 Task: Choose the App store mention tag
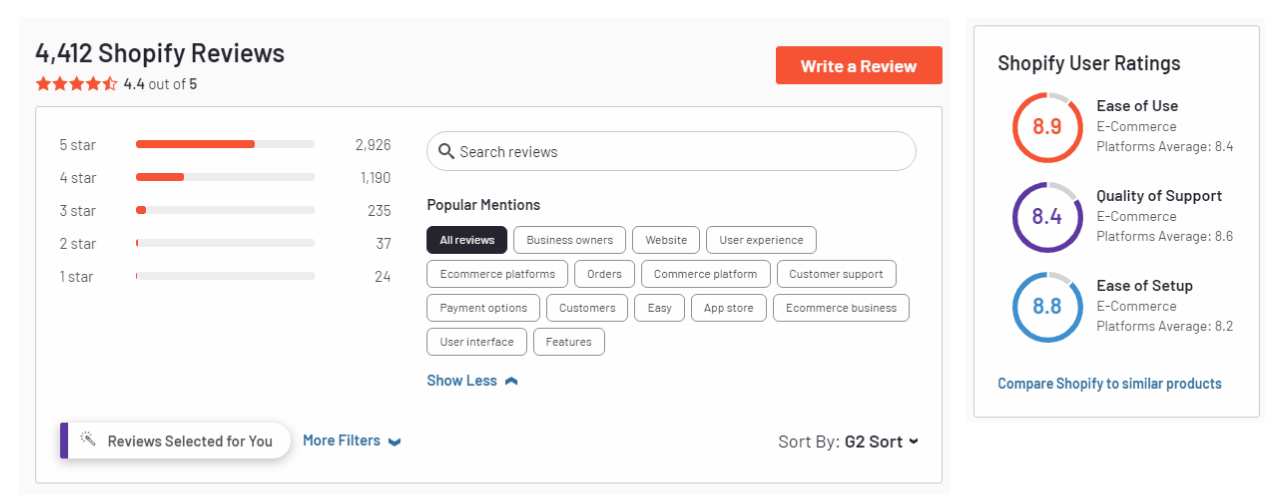pos(729,308)
